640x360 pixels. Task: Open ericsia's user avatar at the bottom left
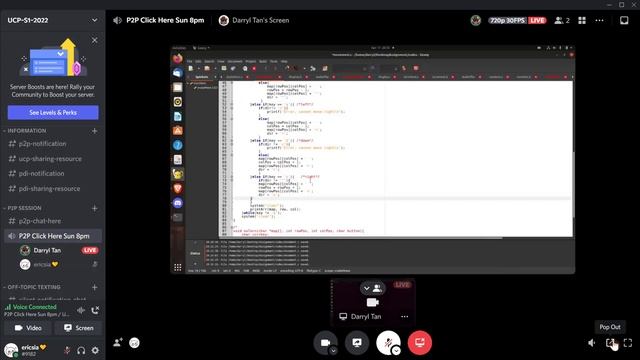pos(11,350)
